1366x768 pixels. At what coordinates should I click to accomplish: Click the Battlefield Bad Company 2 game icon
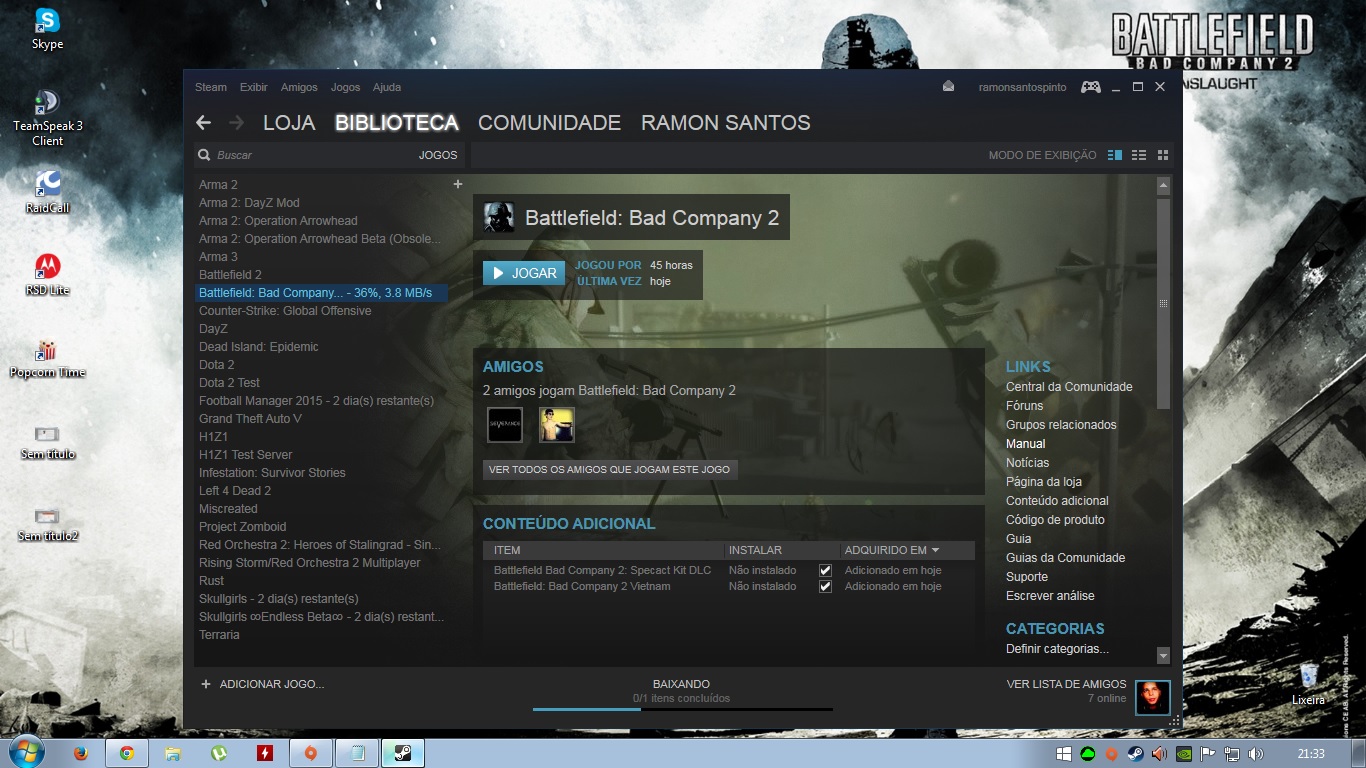click(499, 217)
